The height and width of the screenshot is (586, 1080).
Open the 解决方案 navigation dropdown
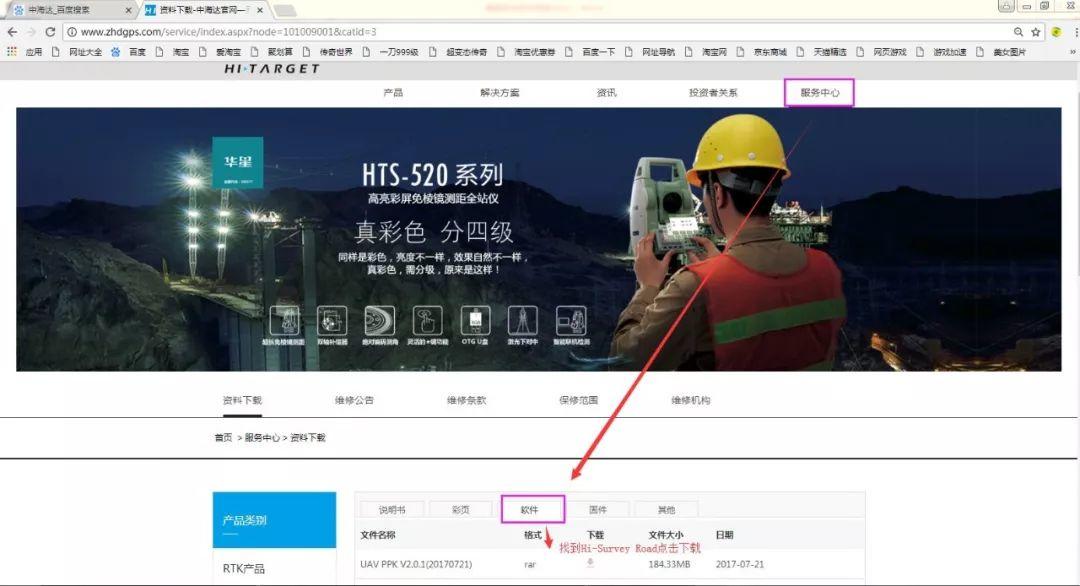(502, 90)
